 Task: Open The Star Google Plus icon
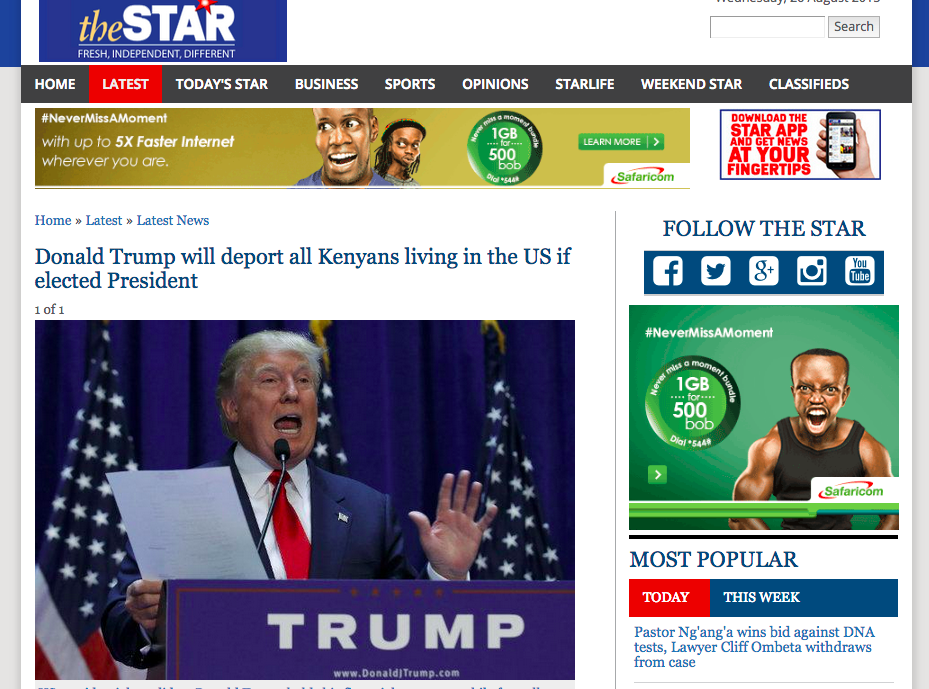click(x=764, y=271)
